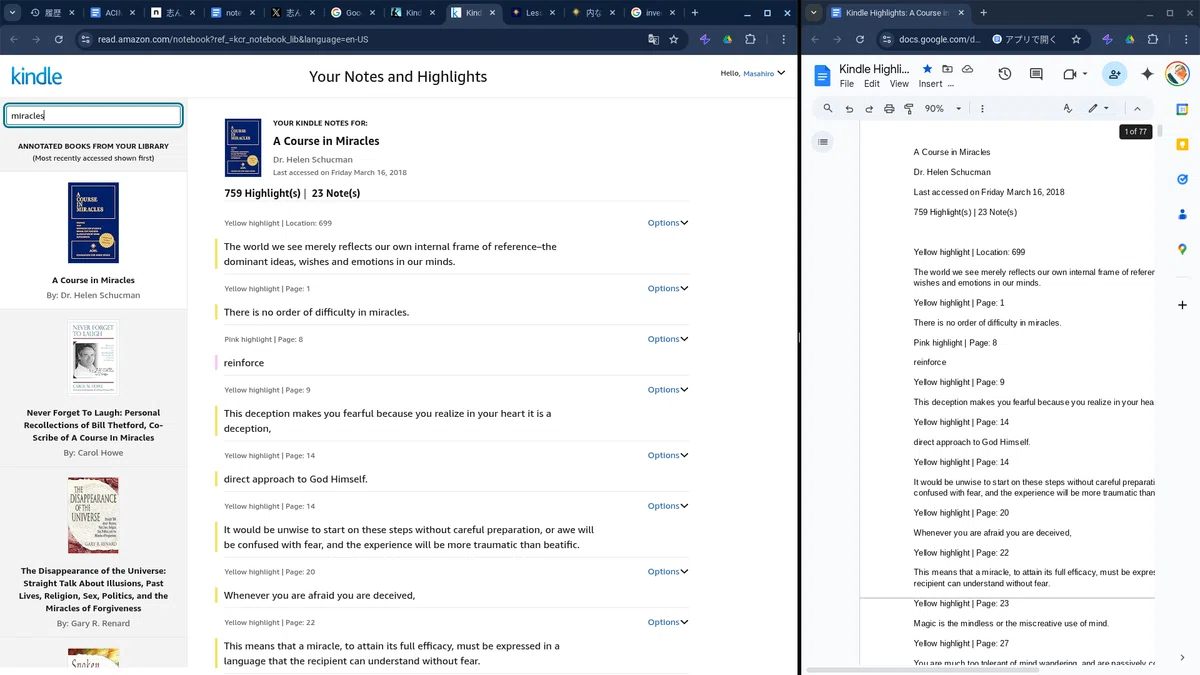Move document to folder icon

click(x=947, y=69)
